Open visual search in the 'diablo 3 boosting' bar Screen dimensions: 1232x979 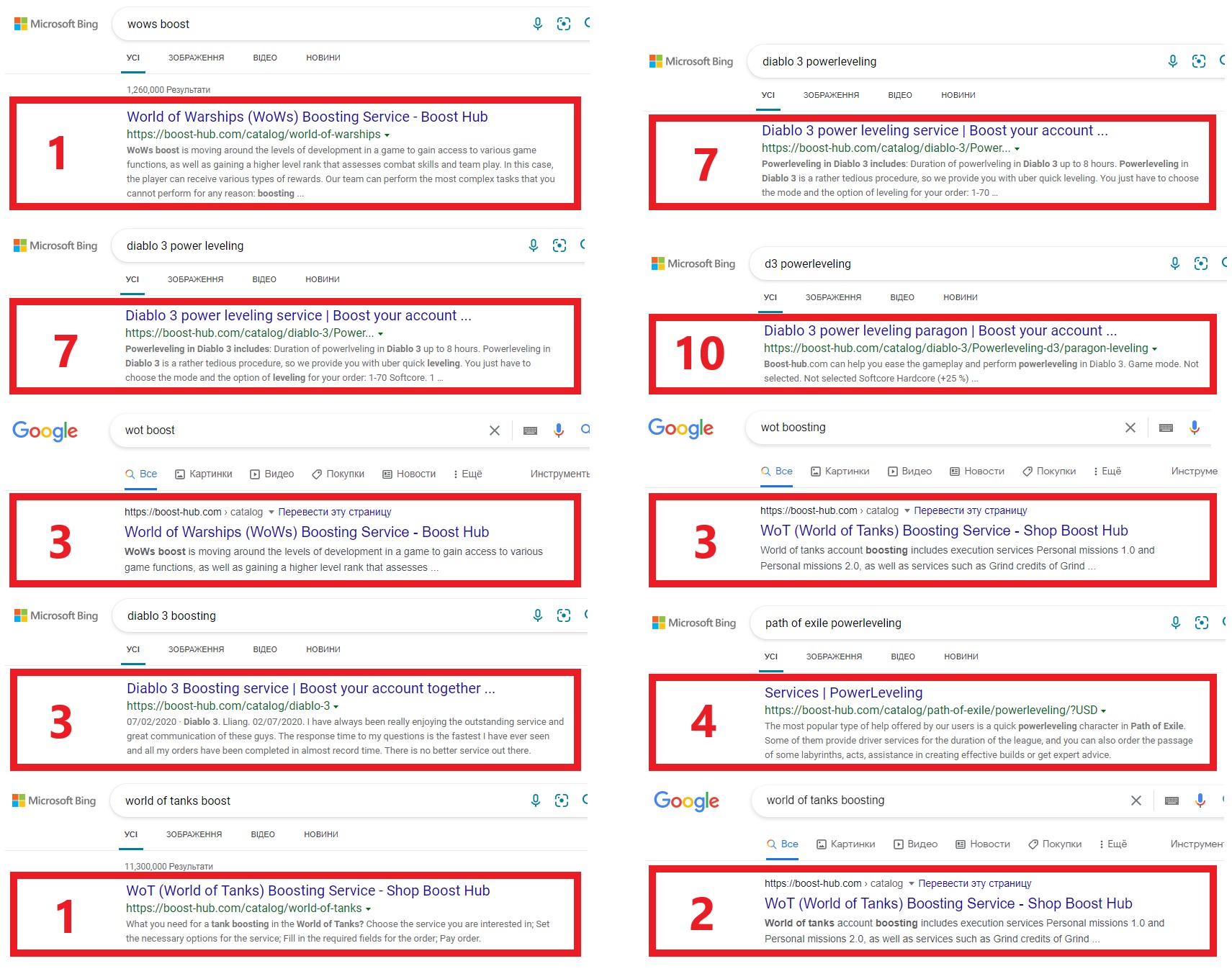(564, 615)
